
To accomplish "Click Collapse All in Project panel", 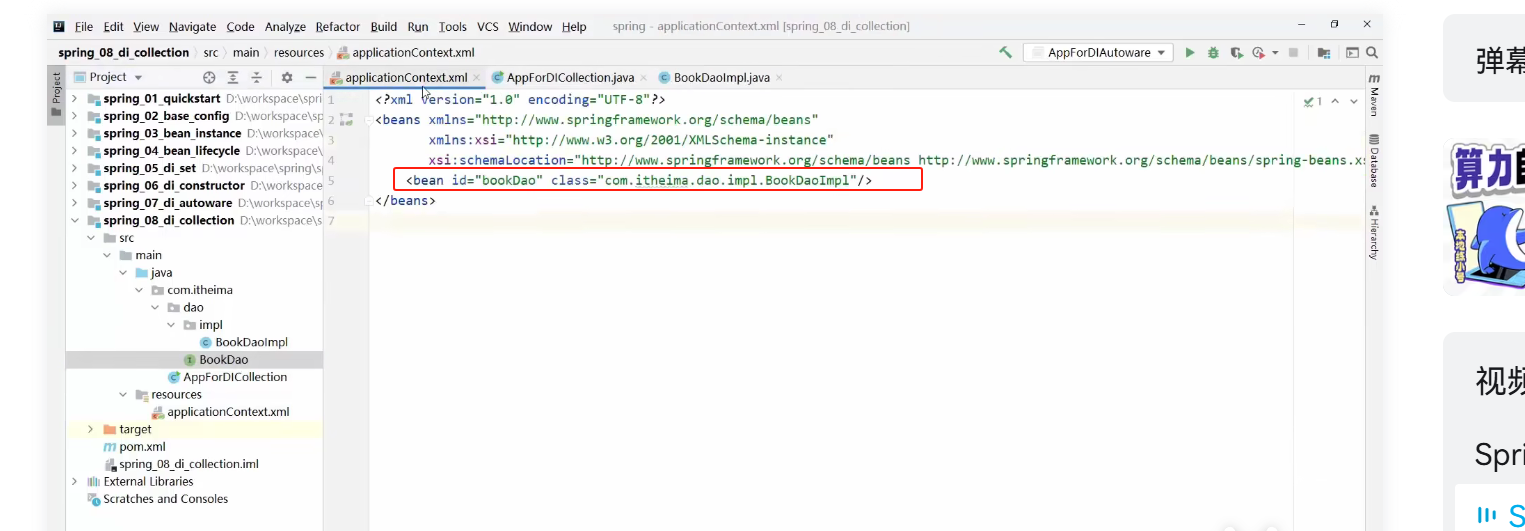I will click(x=256, y=77).
